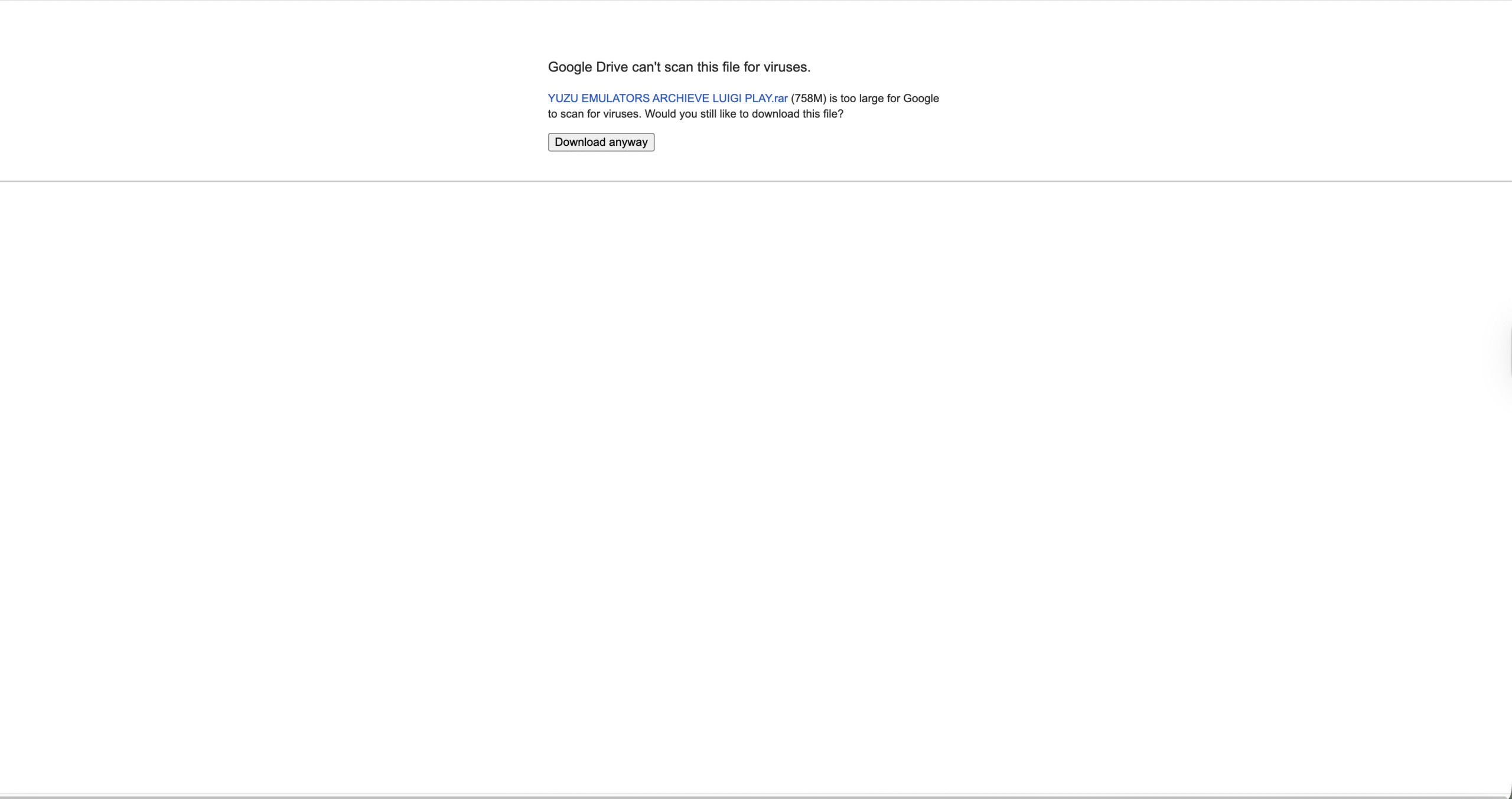Click 'is too large for Google' text
1512x799 pixels.
[x=884, y=99]
